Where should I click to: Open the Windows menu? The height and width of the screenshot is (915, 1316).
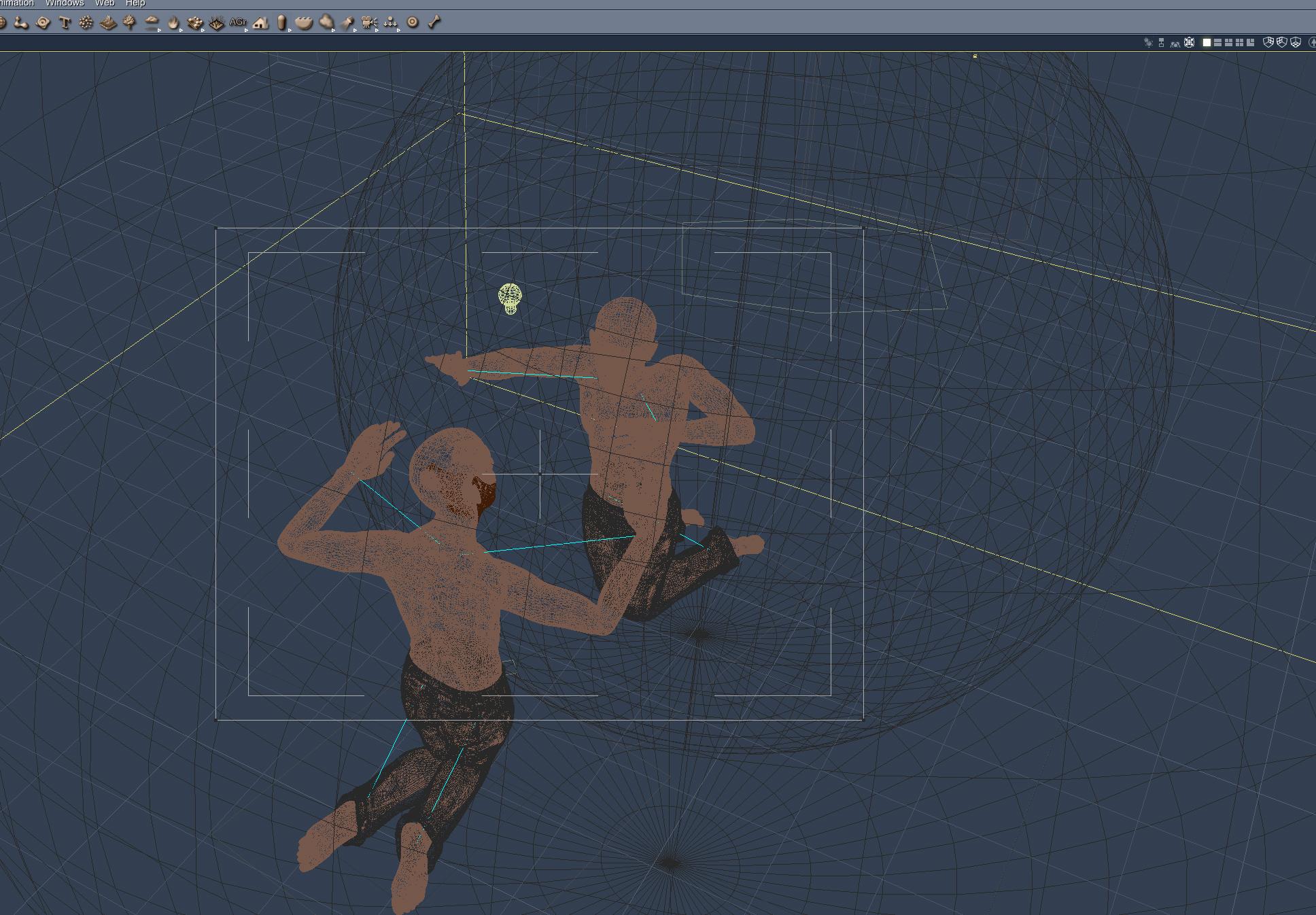click(x=65, y=3)
